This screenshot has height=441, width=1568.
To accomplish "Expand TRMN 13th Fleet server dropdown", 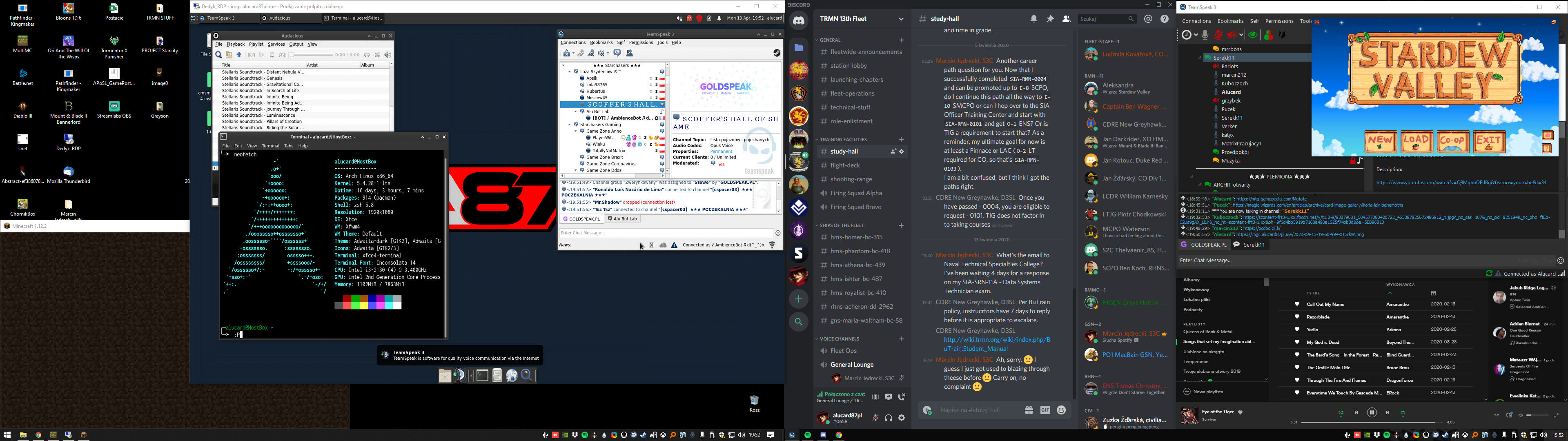I will click(901, 20).
